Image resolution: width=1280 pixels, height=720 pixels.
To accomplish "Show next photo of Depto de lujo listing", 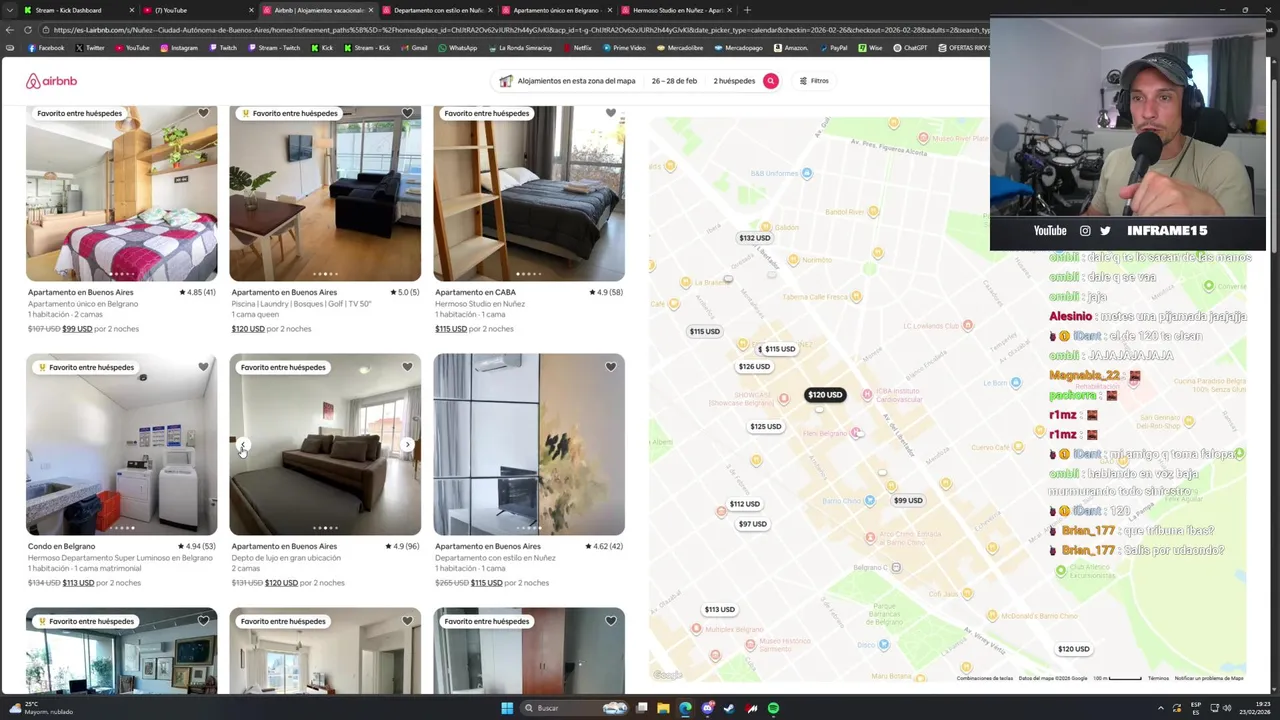I will pyautogui.click(x=407, y=445).
